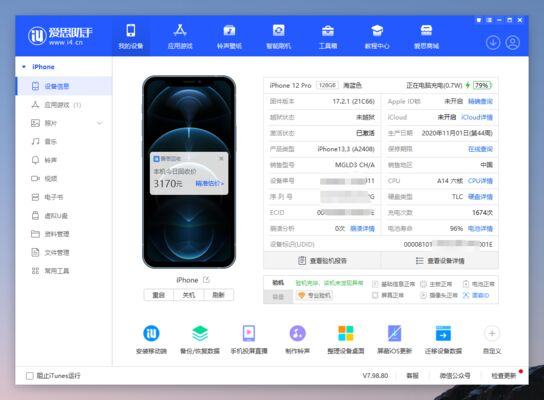Open the iCloud详情 link
Screen dimensions: 544x400
coord(477,117)
